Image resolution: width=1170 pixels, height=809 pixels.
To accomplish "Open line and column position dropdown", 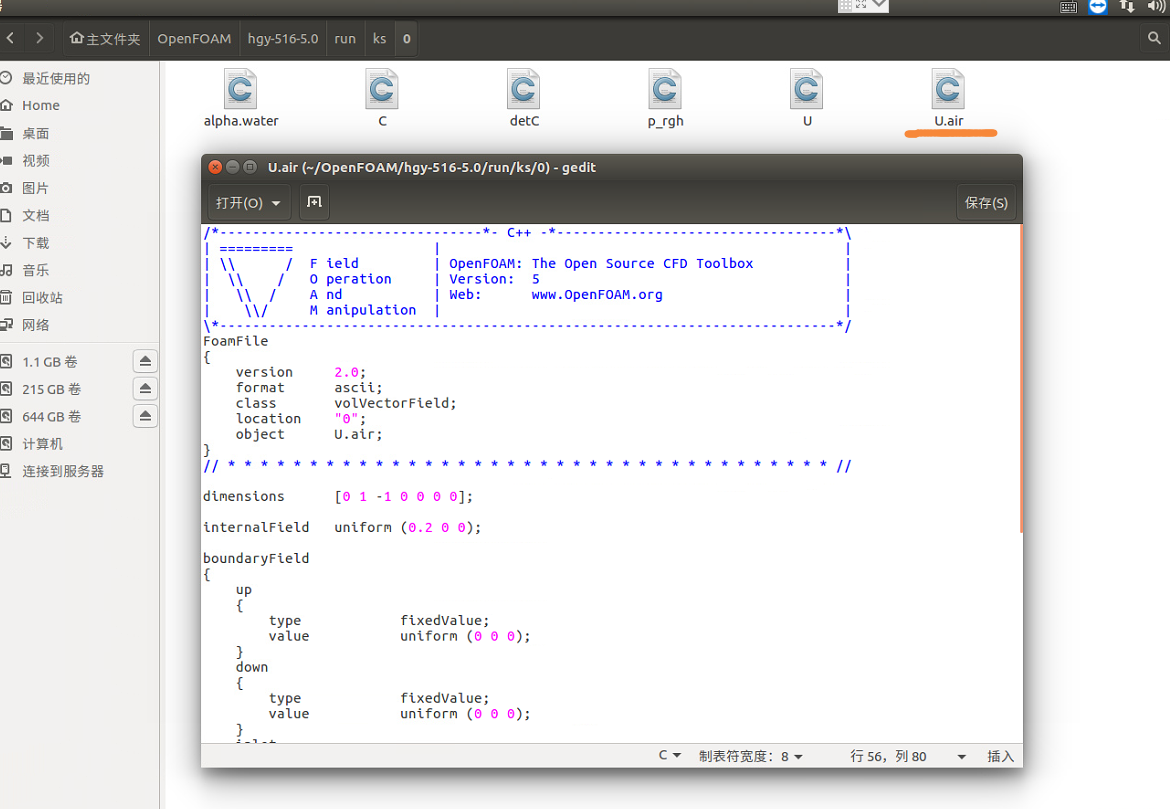I will (908, 756).
